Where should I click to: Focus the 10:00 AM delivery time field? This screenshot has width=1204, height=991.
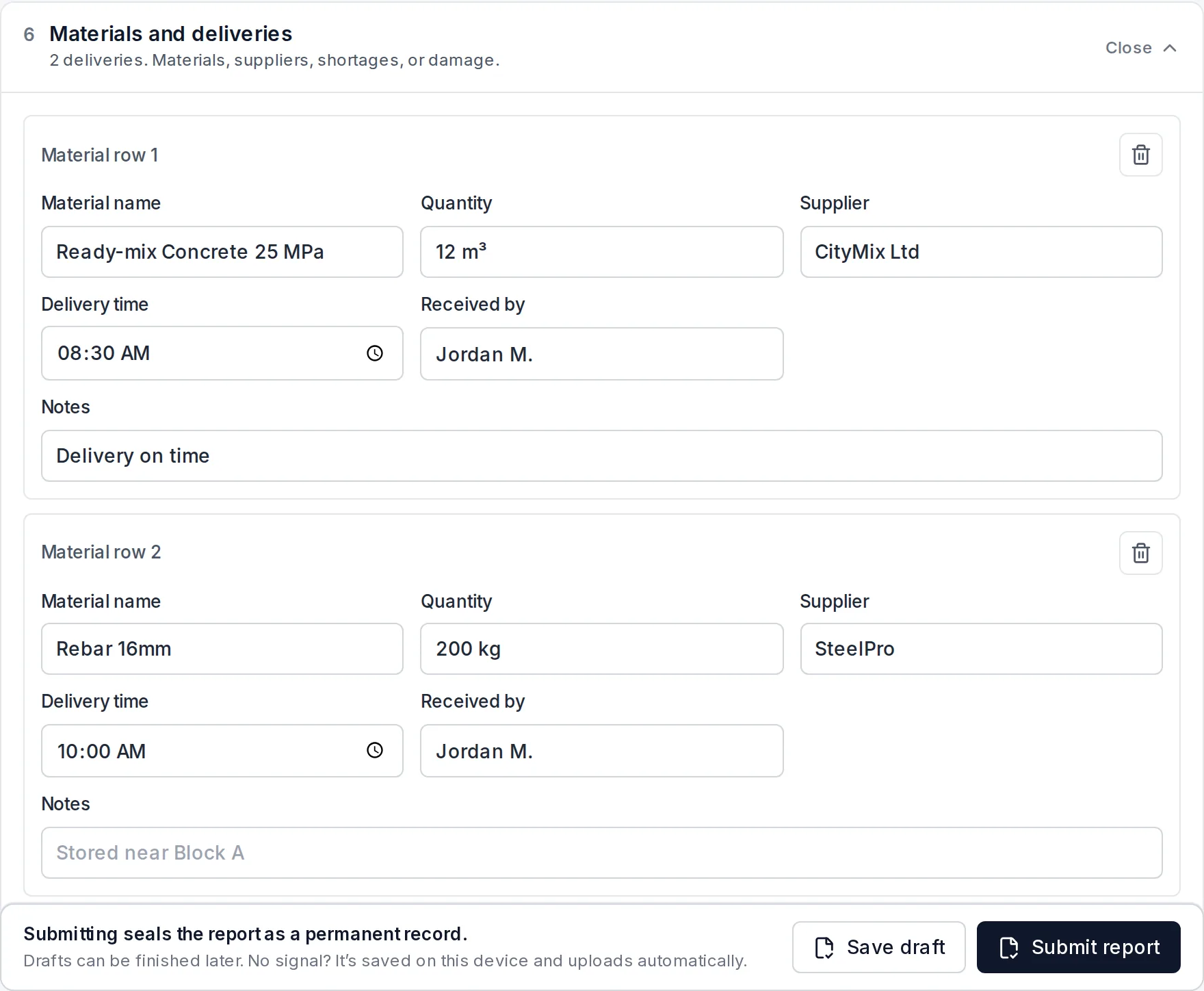[x=222, y=751]
